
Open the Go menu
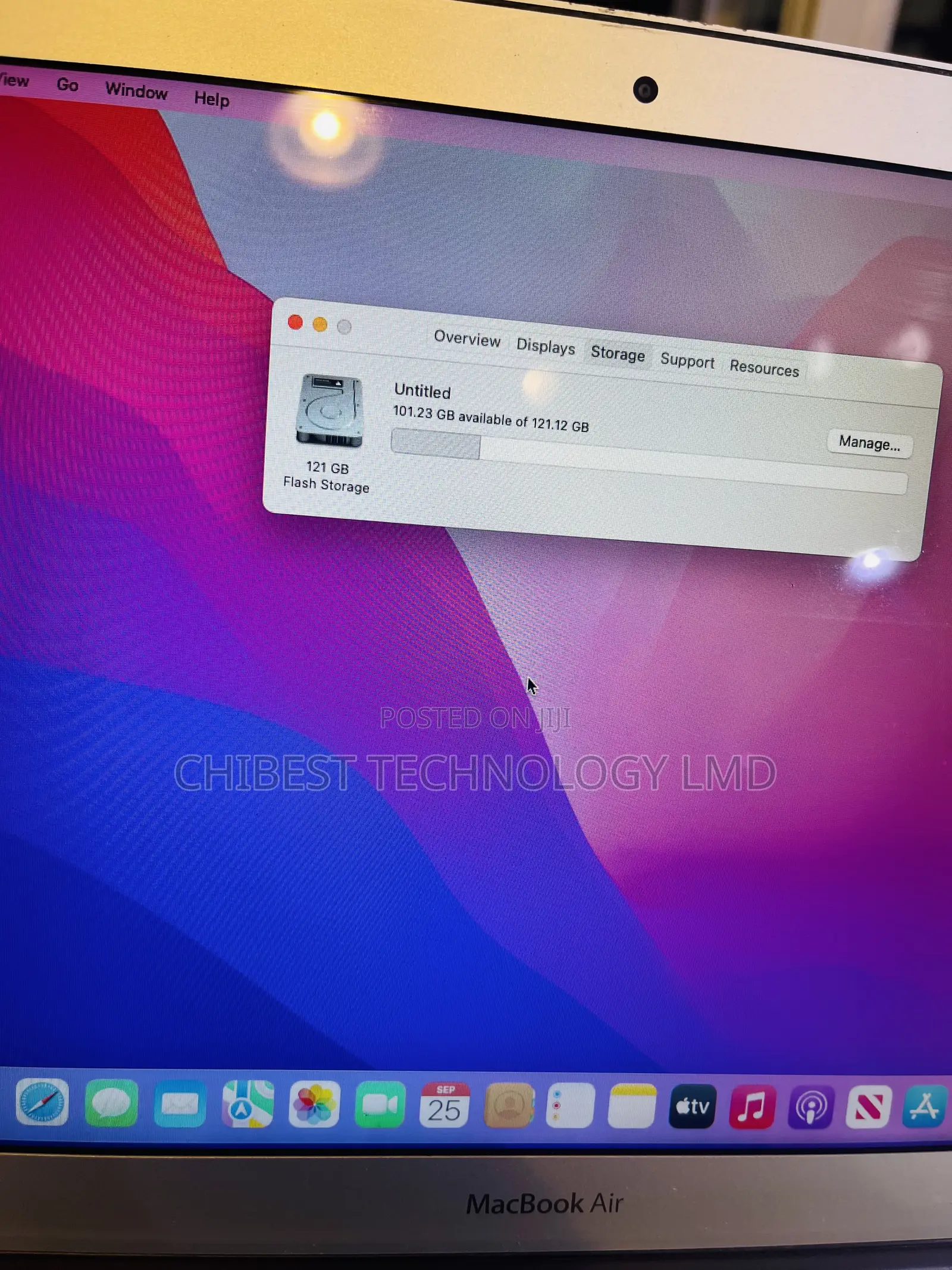click(x=67, y=85)
